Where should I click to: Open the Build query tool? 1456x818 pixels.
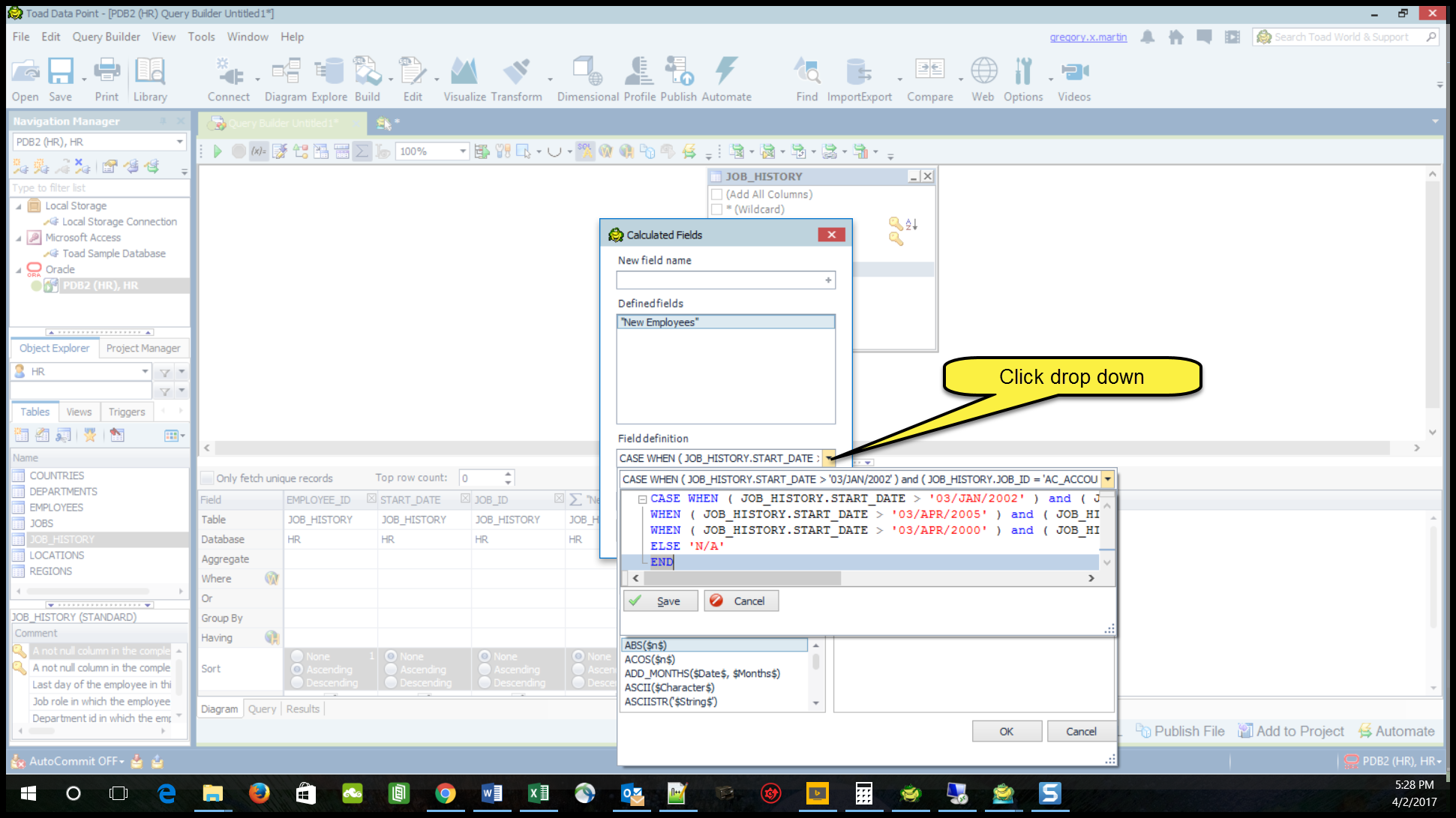(x=368, y=79)
